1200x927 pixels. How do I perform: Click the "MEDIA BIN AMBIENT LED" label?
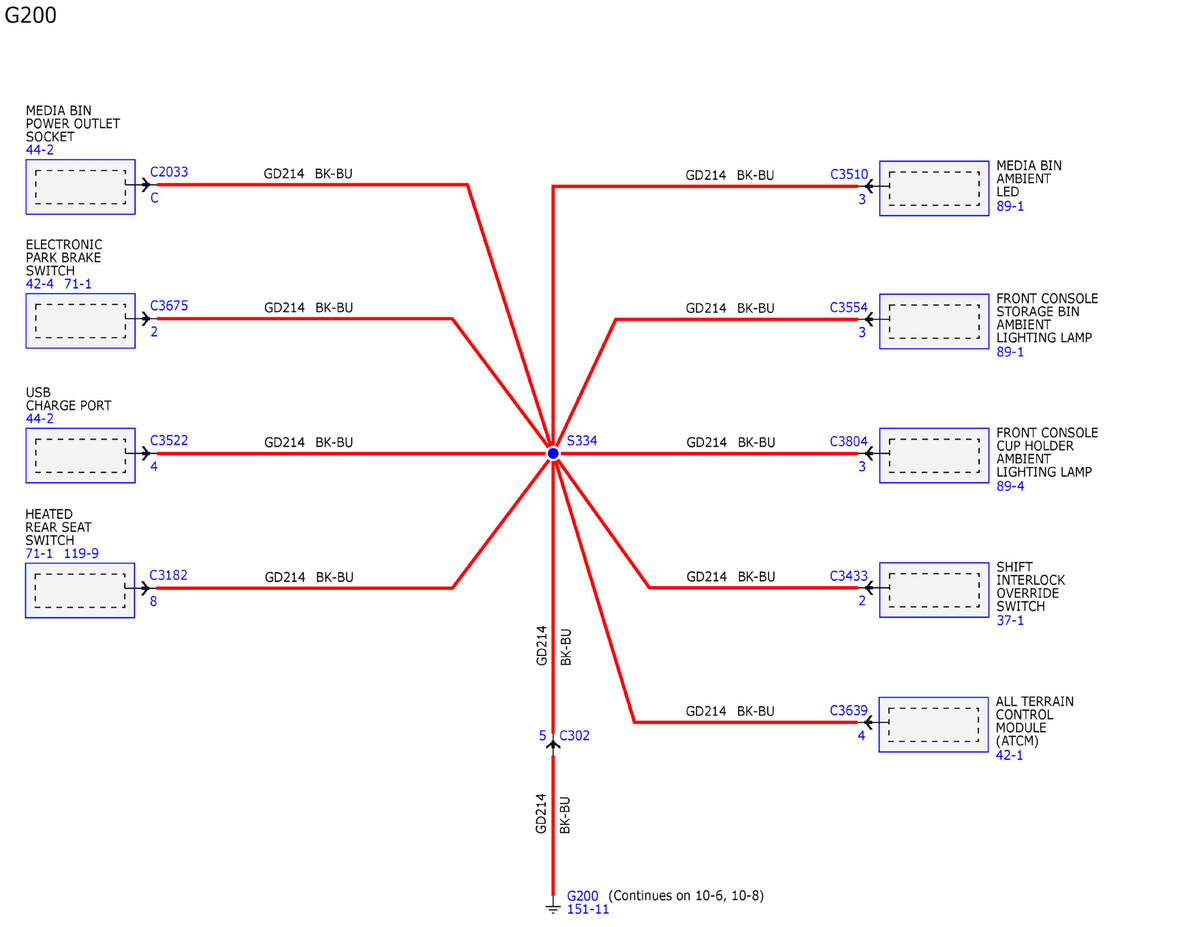pyautogui.click(x=1029, y=179)
